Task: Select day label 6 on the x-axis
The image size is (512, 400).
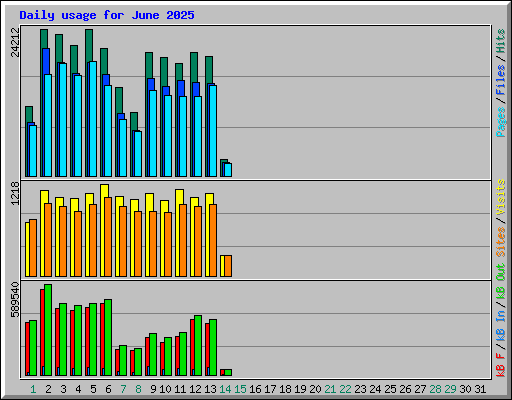Action: click(x=108, y=389)
